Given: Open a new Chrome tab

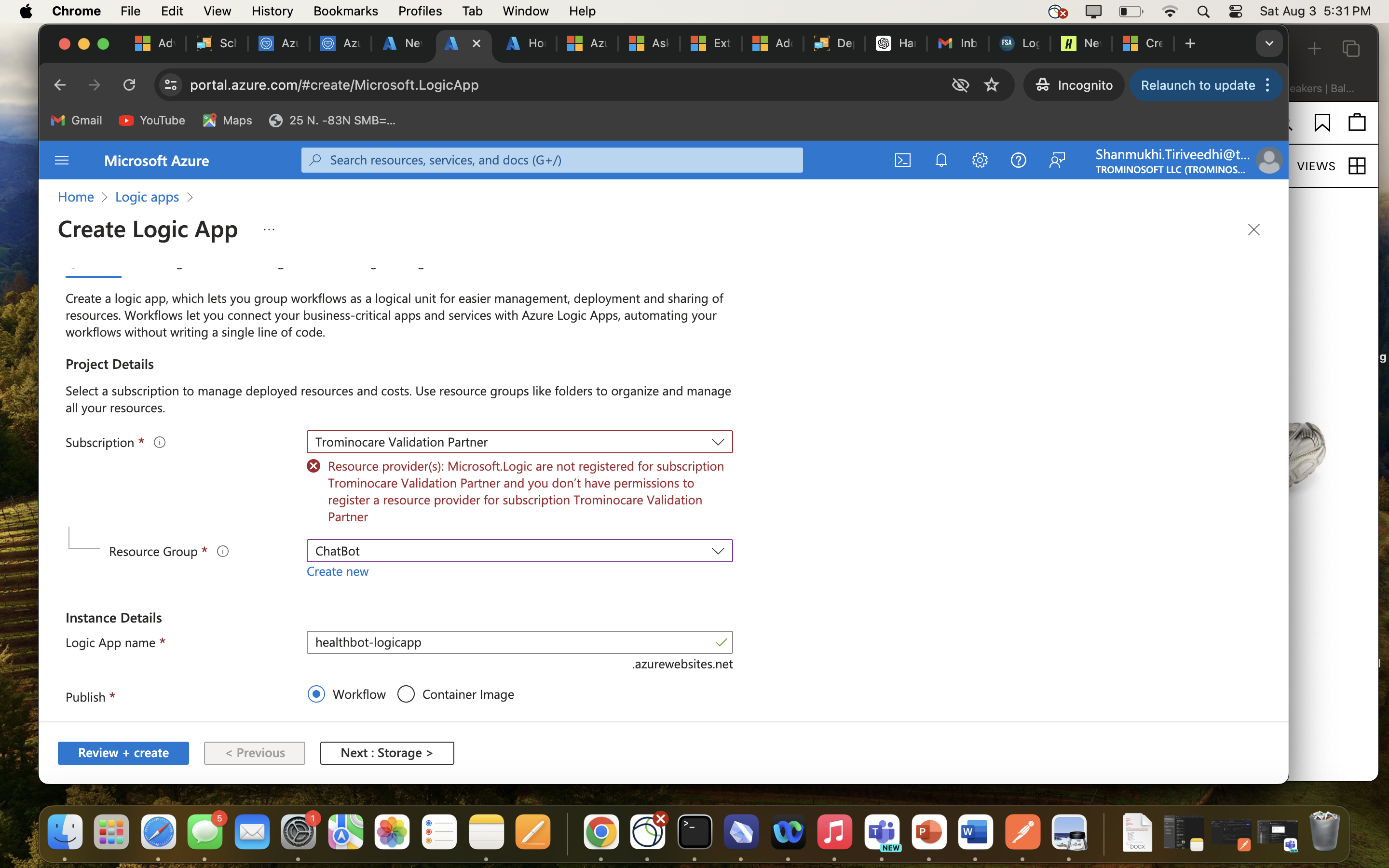Looking at the screenshot, I should [x=1190, y=43].
